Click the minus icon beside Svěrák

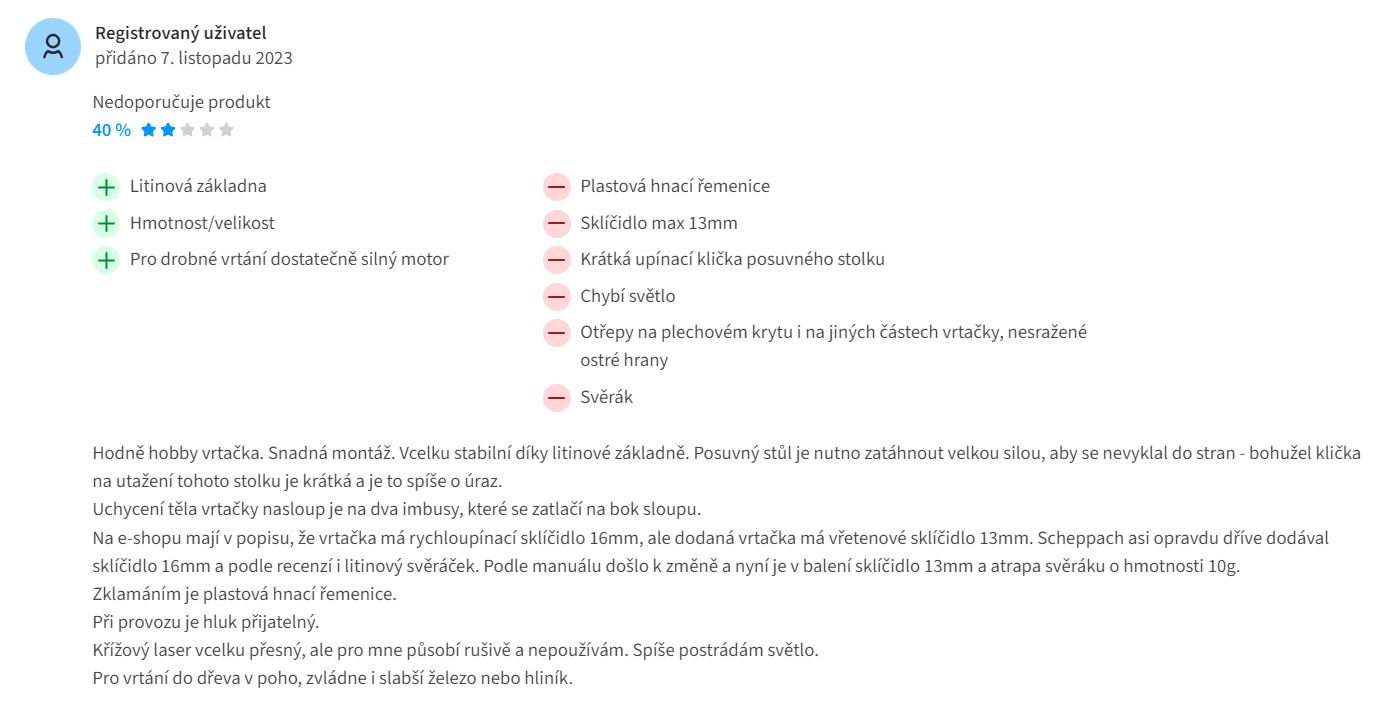click(556, 398)
